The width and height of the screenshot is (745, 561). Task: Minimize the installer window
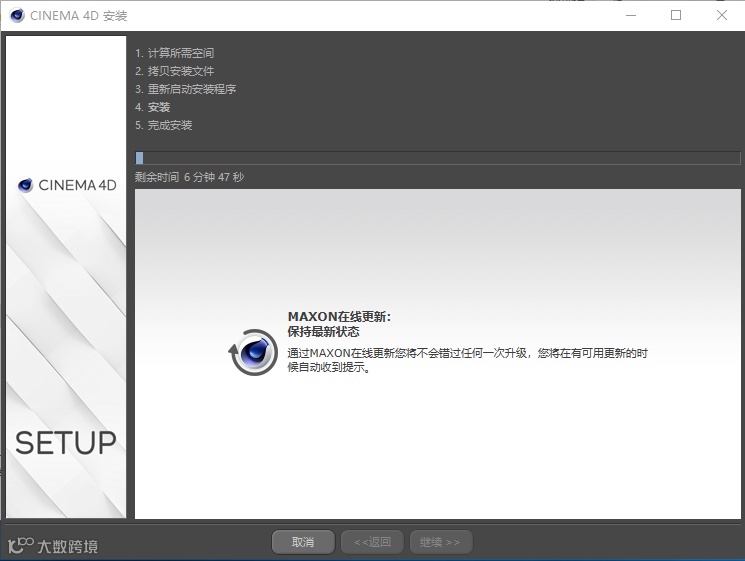[x=631, y=15]
